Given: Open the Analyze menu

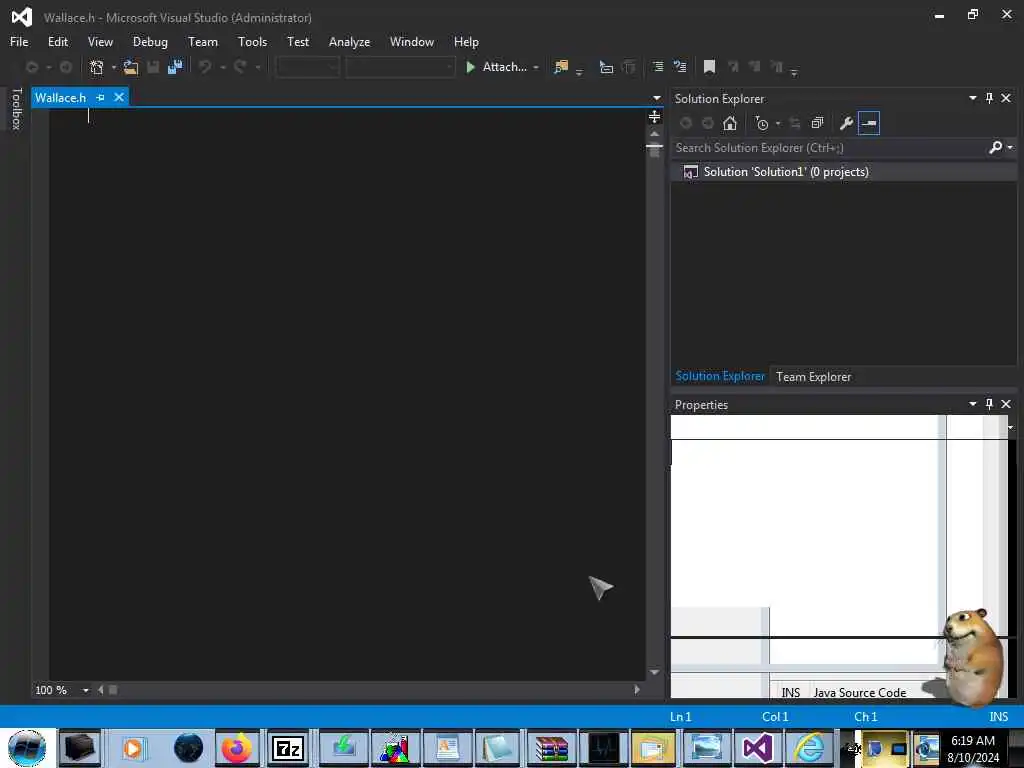Looking at the screenshot, I should click(349, 42).
